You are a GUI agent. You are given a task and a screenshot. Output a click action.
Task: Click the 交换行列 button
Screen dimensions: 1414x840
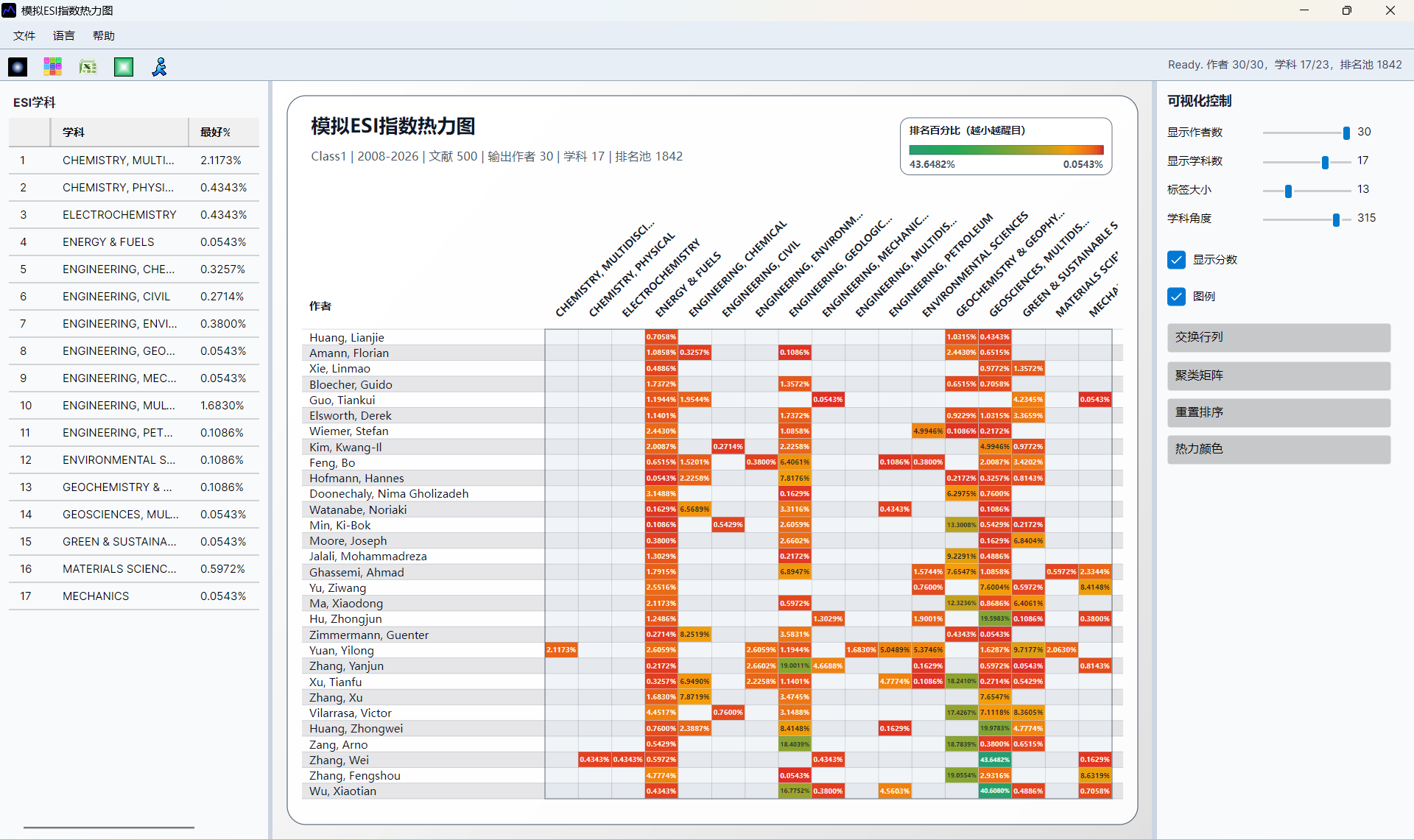tap(1278, 337)
